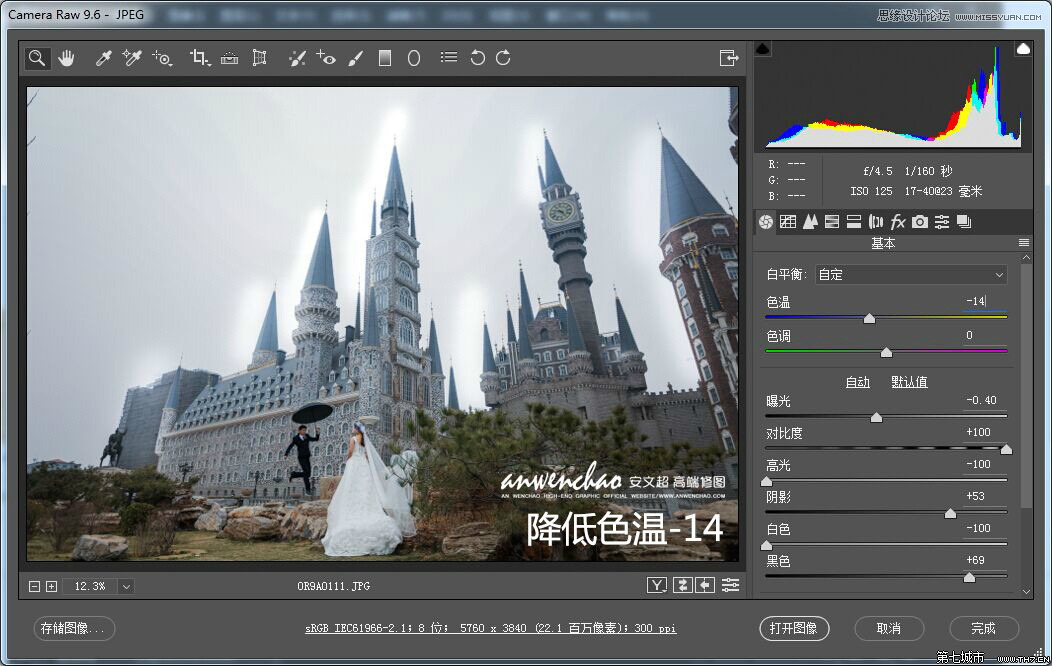
Task: Click the 默认值 default link
Action: tap(909, 382)
